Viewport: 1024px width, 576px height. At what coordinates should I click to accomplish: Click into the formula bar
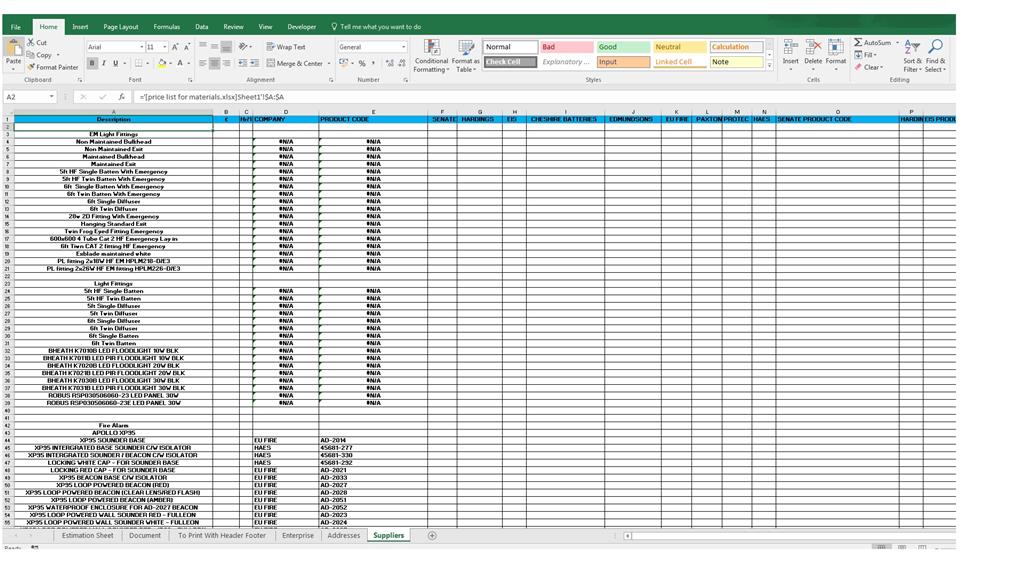(545, 97)
